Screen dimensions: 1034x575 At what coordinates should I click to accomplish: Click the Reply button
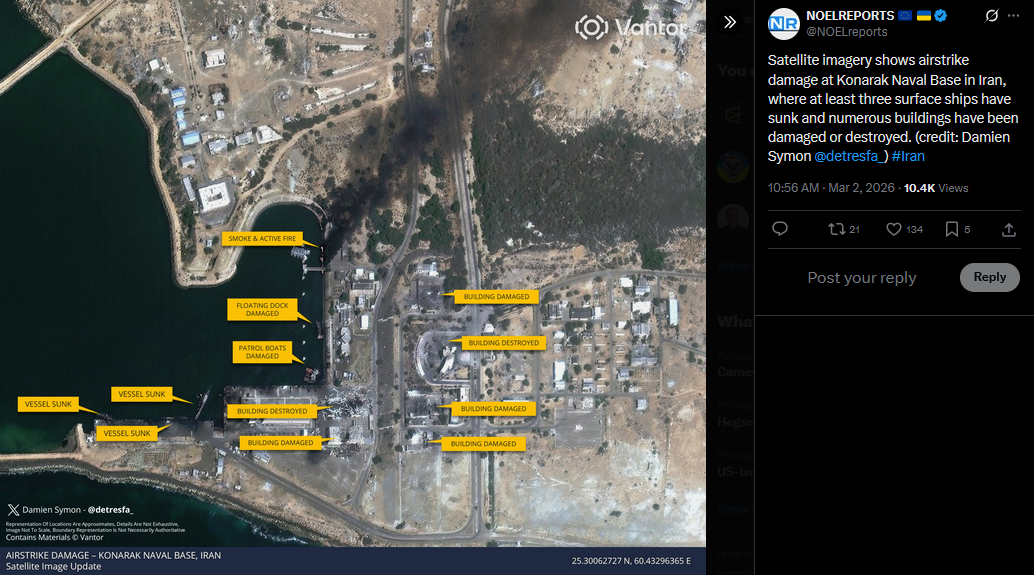[x=989, y=277]
